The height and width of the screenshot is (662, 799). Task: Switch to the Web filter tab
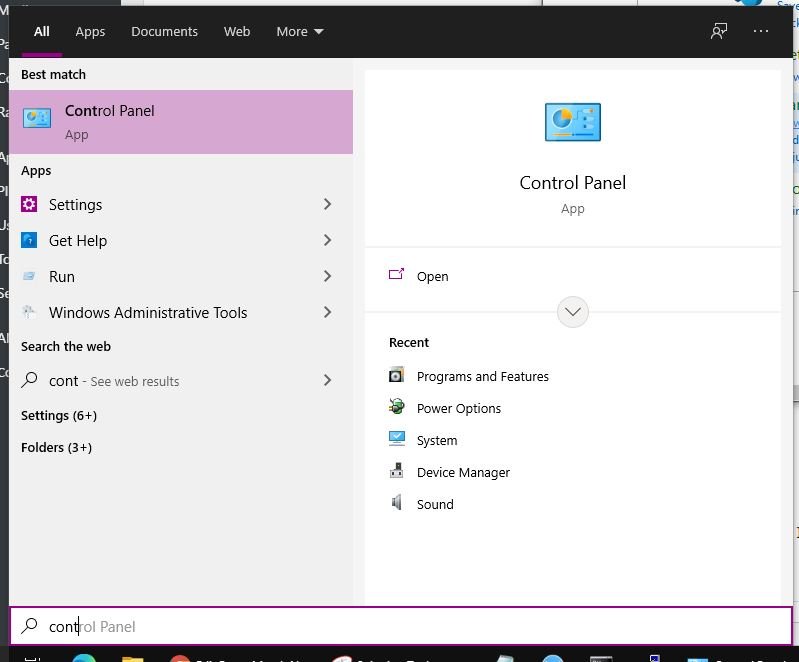pyautogui.click(x=237, y=32)
